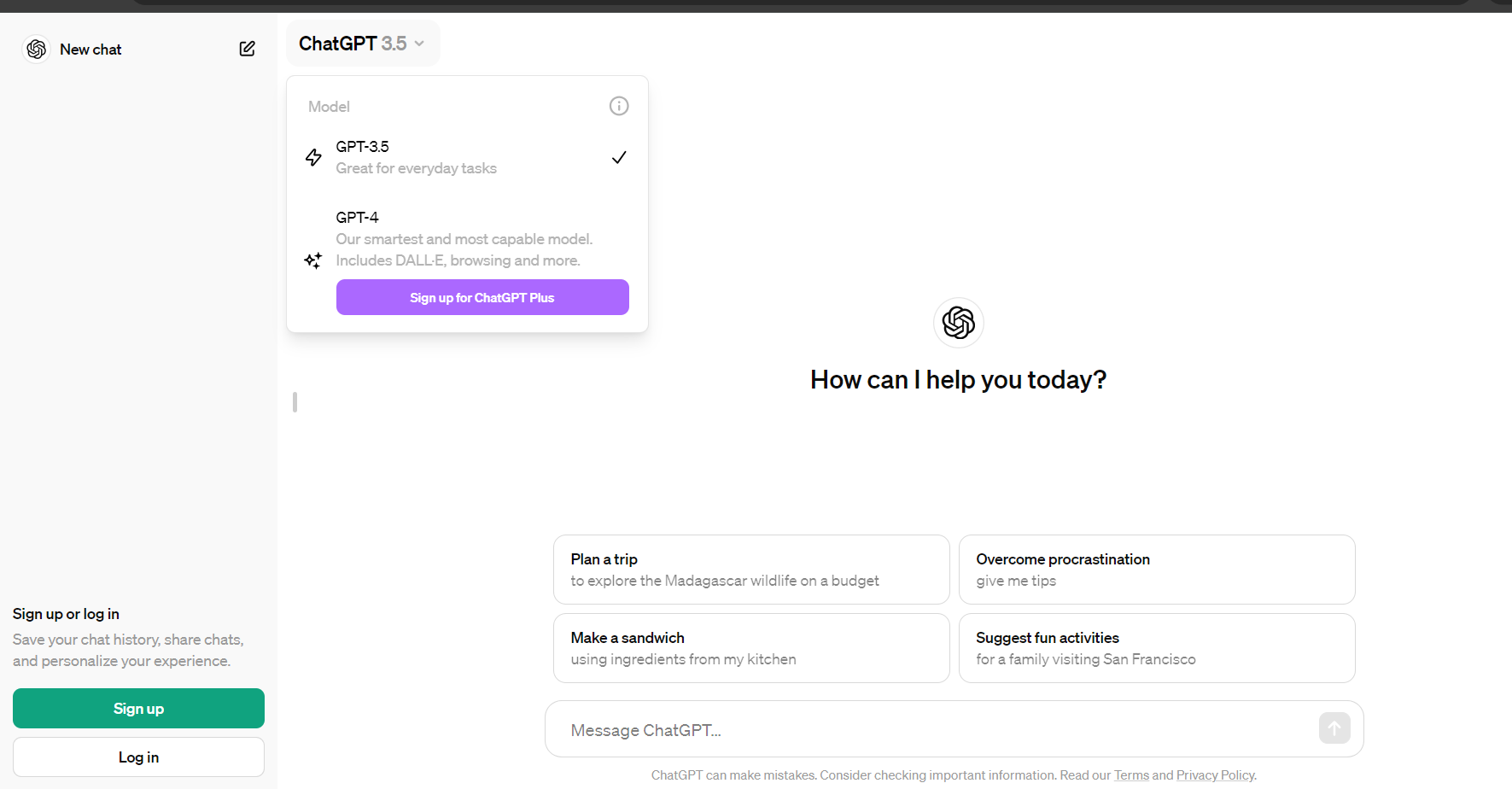Screen dimensions: 1512x789
Task: Click the info icon beside Model
Action: (618, 105)
